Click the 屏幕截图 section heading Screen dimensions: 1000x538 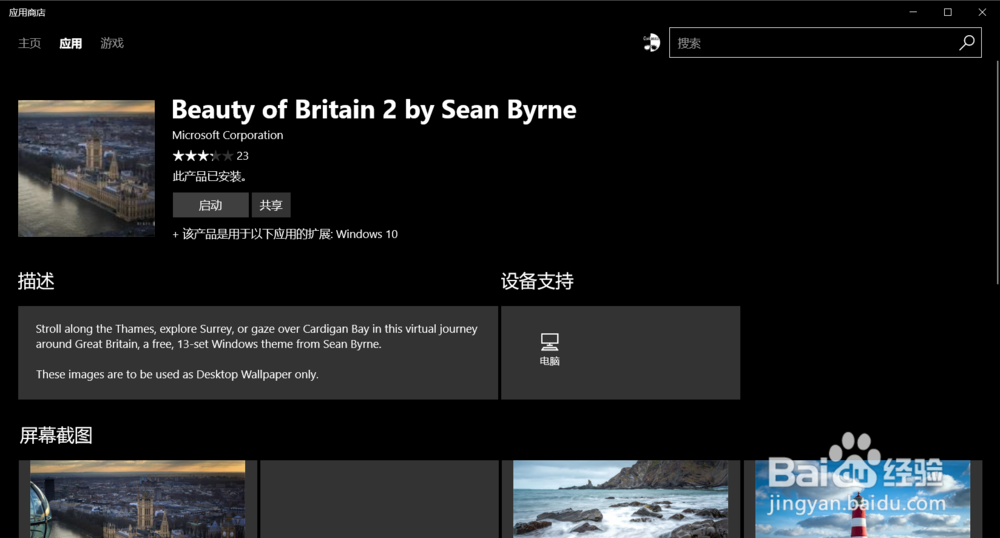point(55,435)
